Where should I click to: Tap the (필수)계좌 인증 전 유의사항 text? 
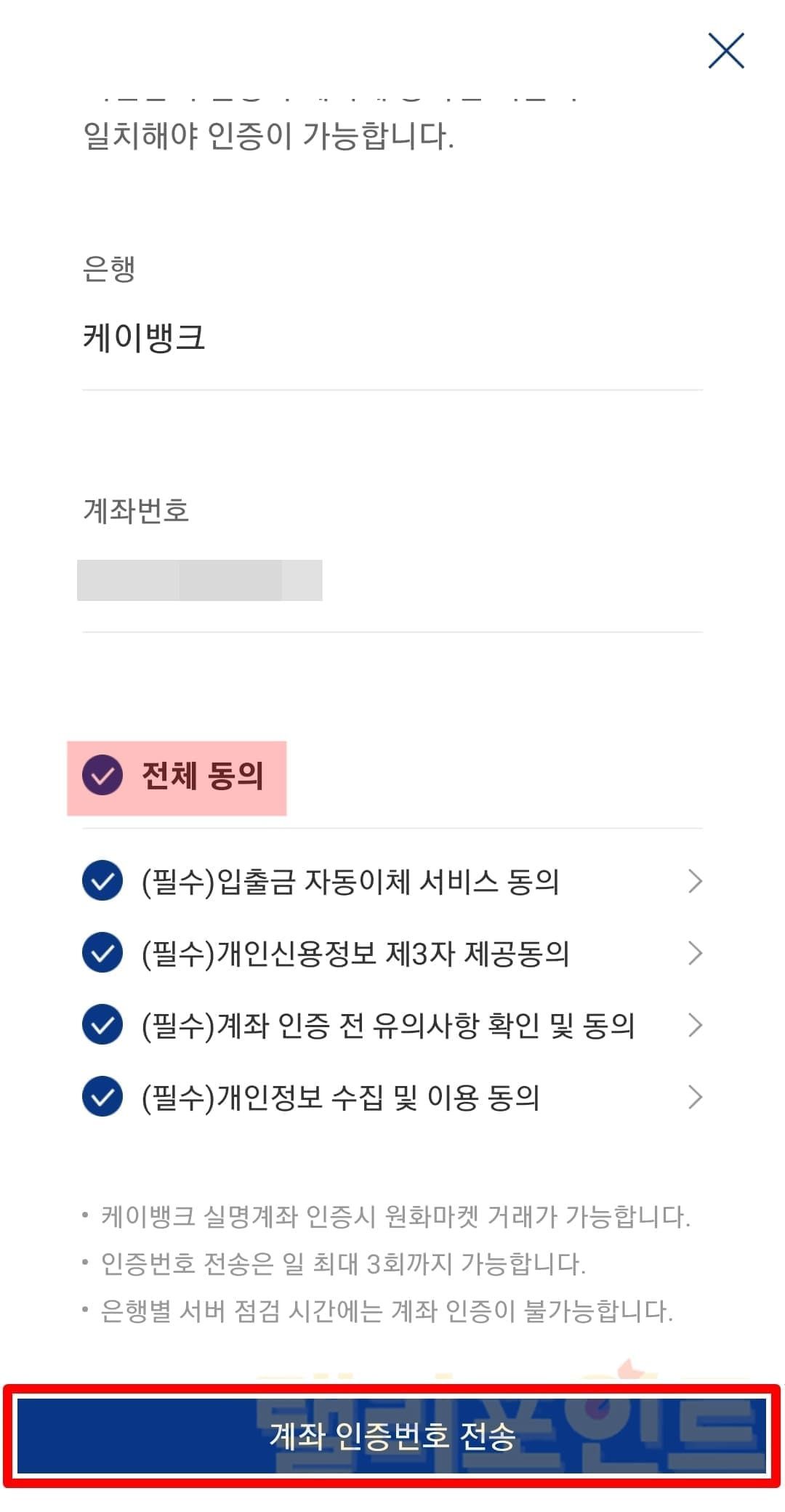[x=388, y=1026]
